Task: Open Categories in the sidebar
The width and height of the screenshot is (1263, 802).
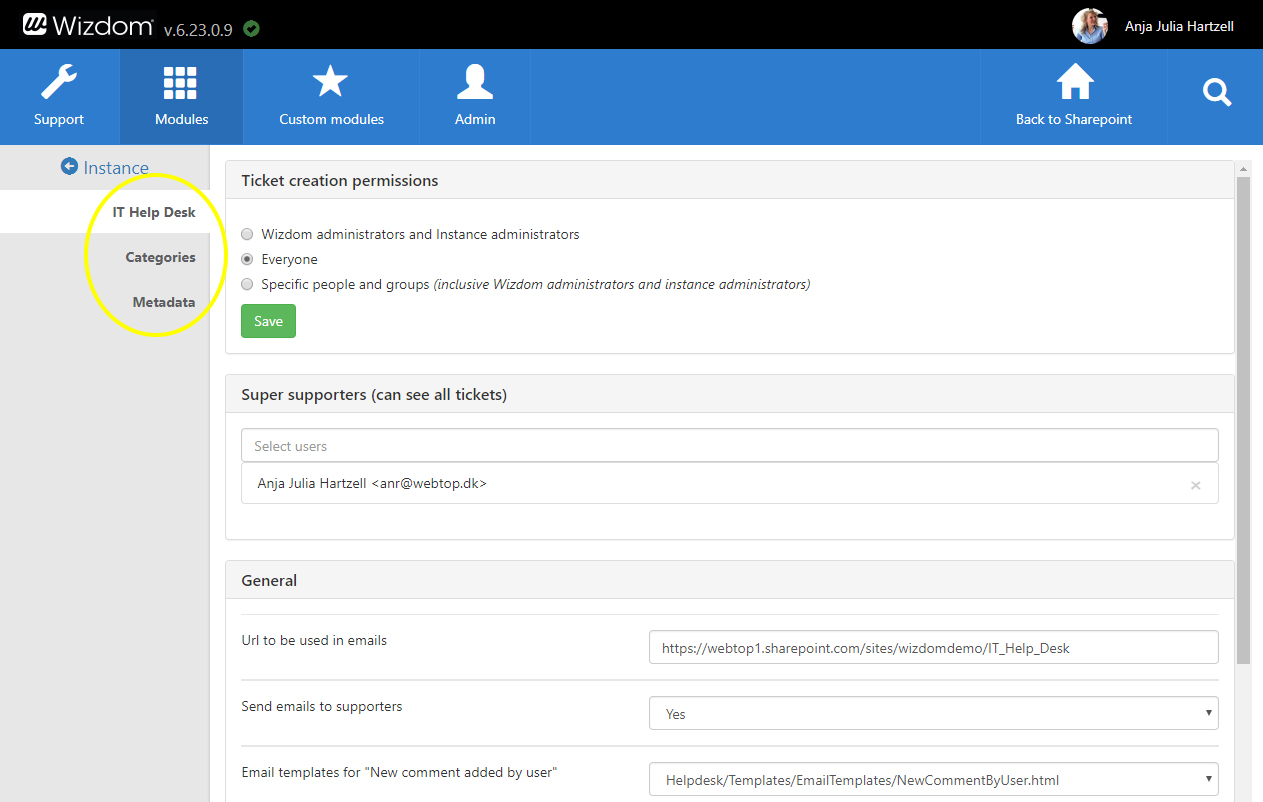Action: pyautogui.click(x=160, y=257)
